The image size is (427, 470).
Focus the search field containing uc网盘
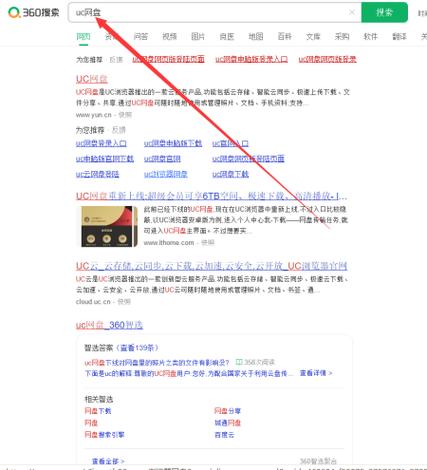point(215,12)
